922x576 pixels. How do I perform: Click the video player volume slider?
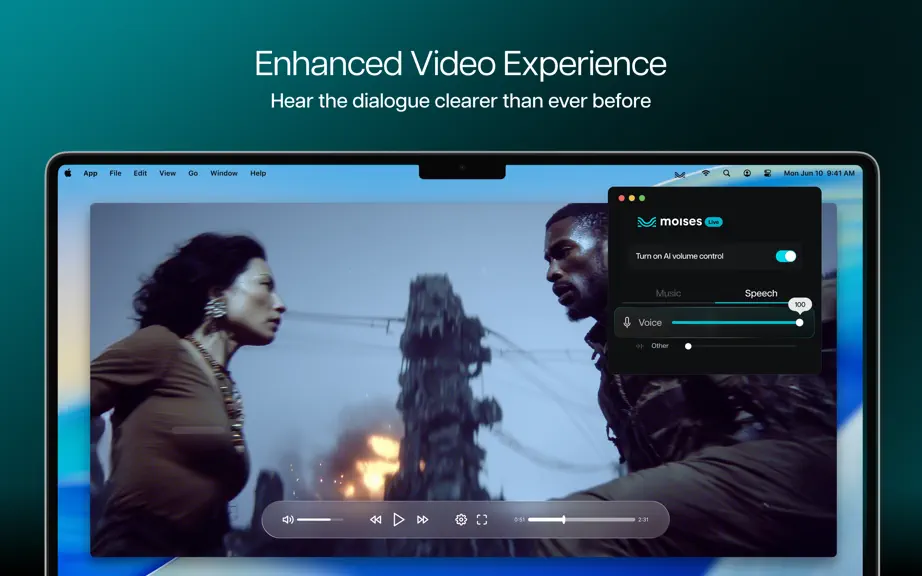coord(320,520)
